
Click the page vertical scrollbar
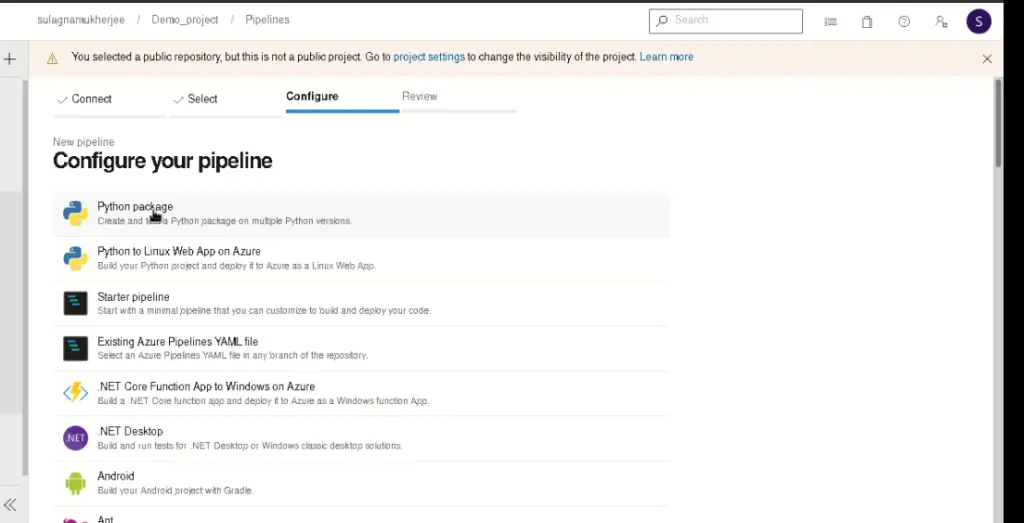click(998, 123)
